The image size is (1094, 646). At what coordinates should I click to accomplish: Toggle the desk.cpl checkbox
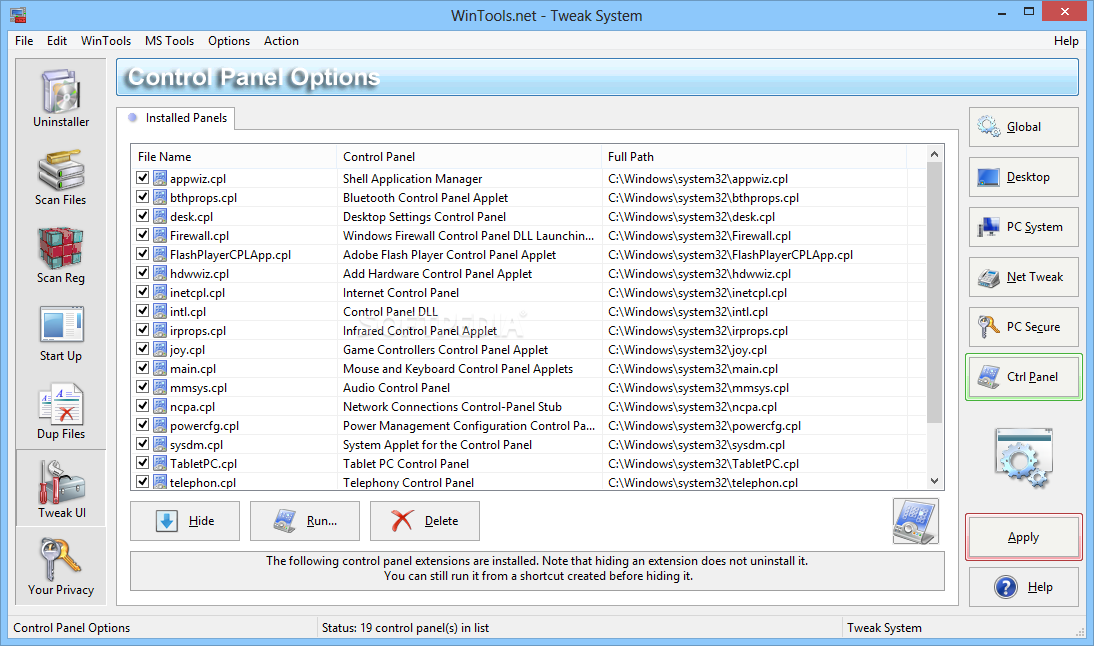click(x=143, y=216)
